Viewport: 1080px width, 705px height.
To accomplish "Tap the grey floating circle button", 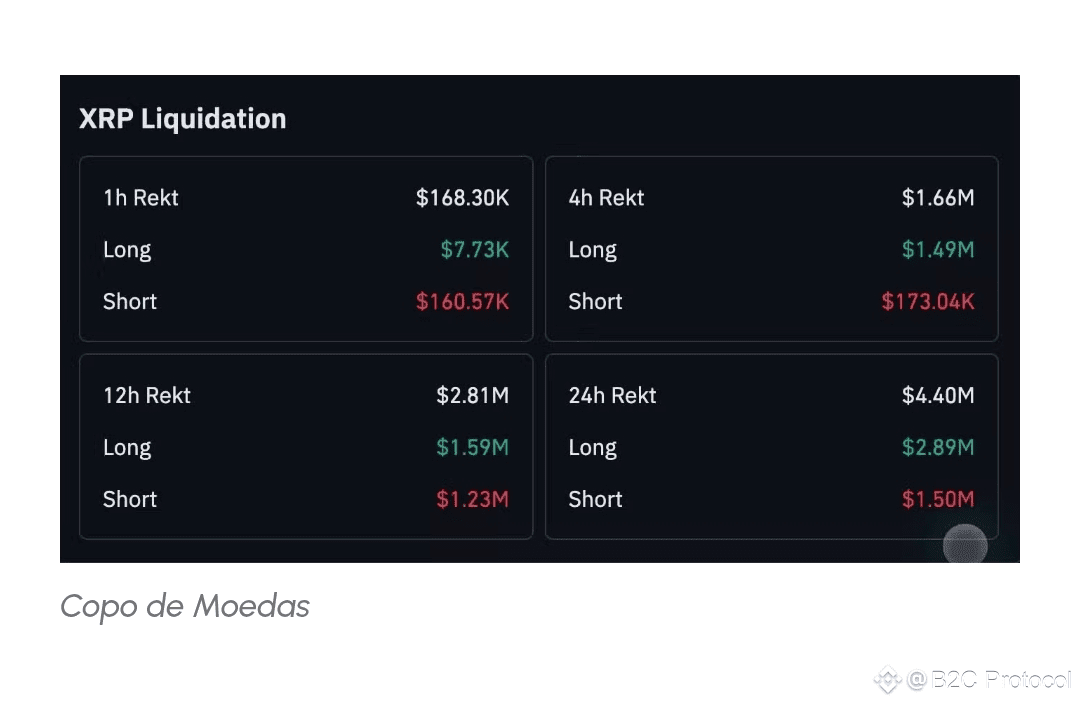I will [965, 545].
